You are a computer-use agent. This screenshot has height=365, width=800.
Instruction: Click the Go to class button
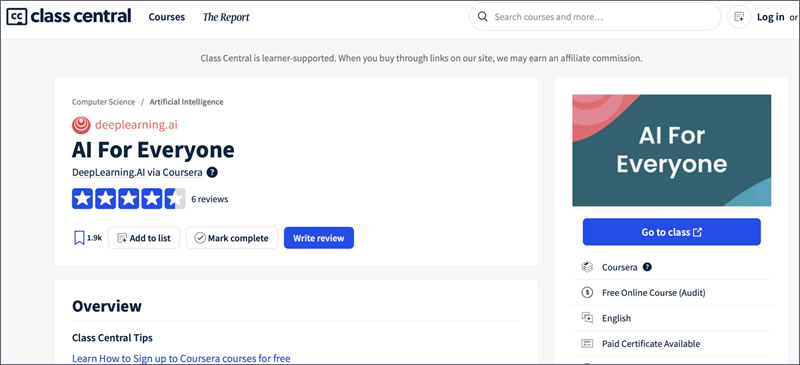click(671, 232)
